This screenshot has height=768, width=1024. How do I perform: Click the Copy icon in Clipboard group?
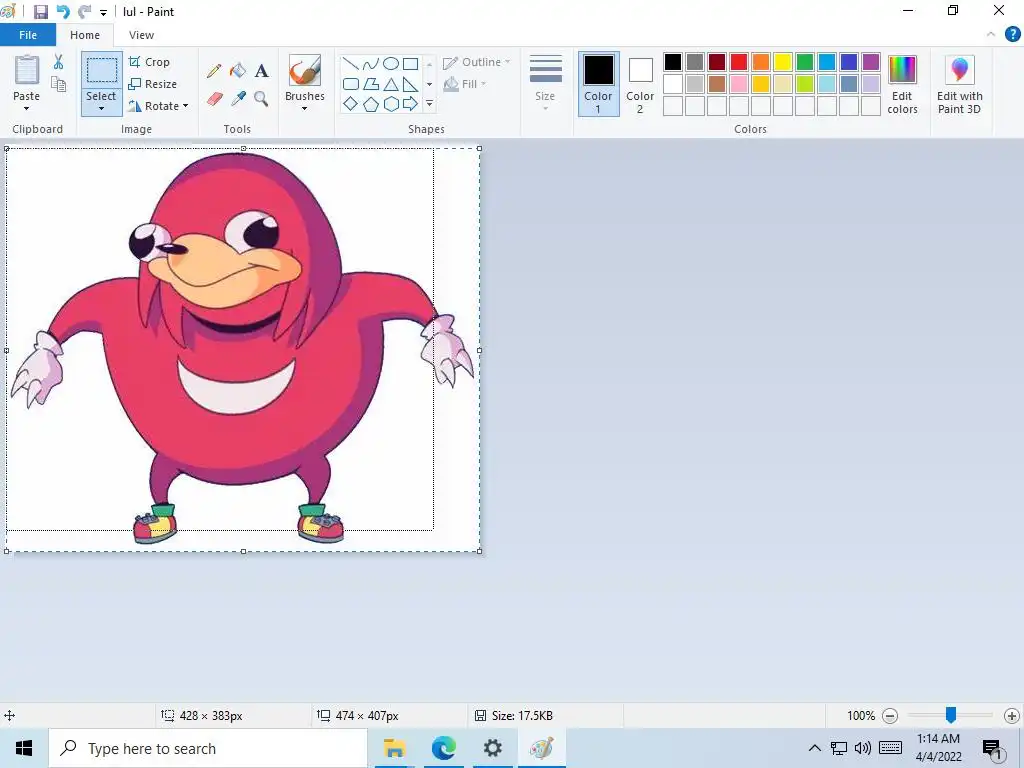[59, 84]
